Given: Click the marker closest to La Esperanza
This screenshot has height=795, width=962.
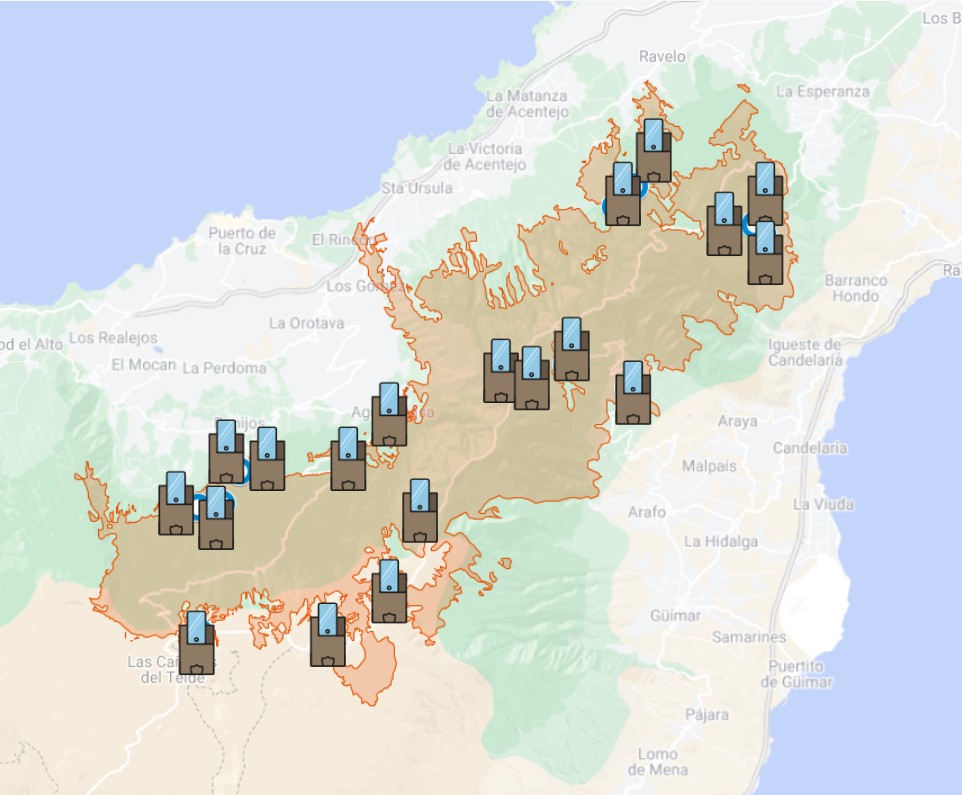Looking at the screenshot, I should coord(765,193).
